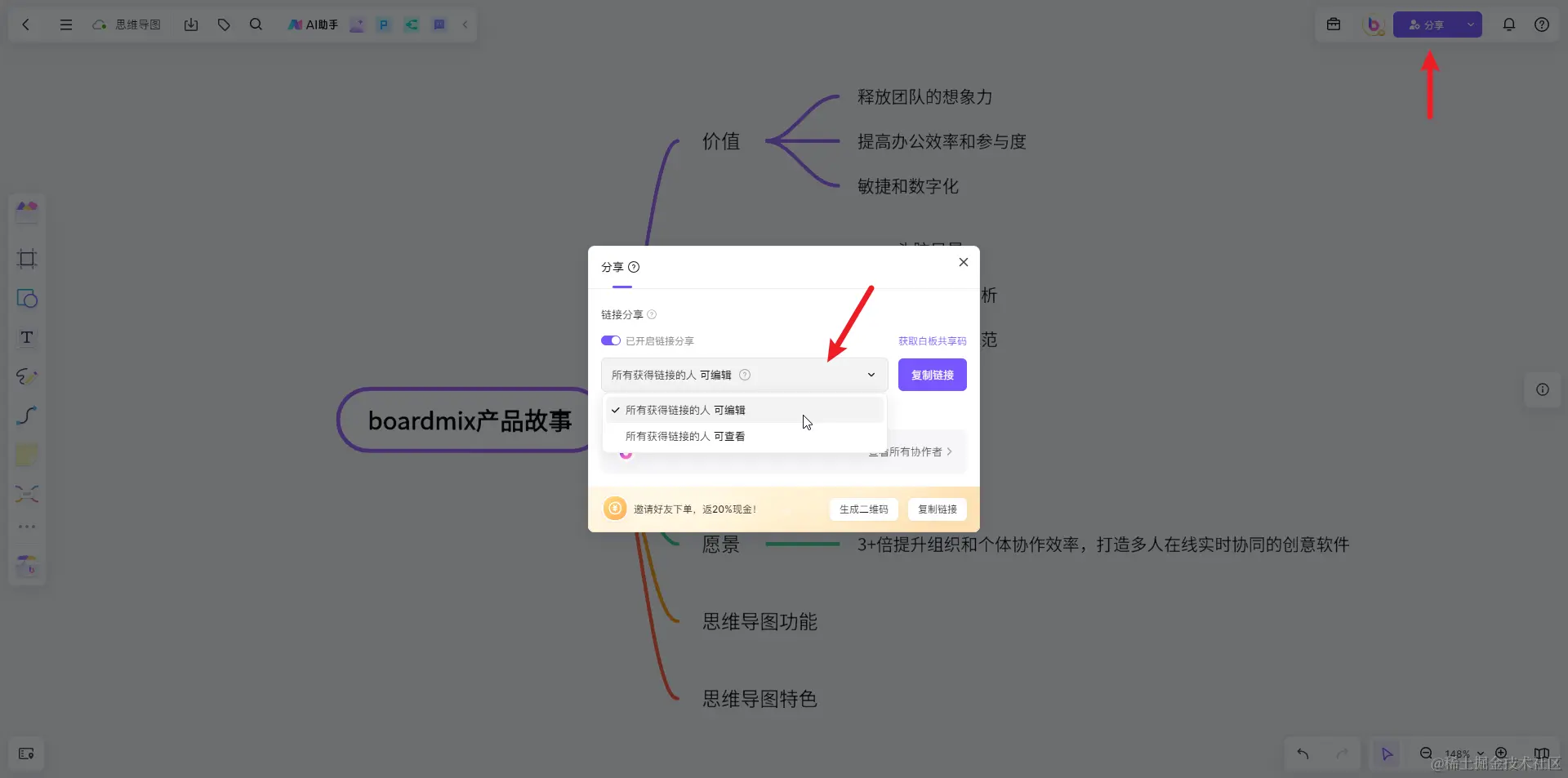The height and width of the screenshot is (778, 1568).
Task: Click the cloud sync status icon
Action: tap(100, 24)
